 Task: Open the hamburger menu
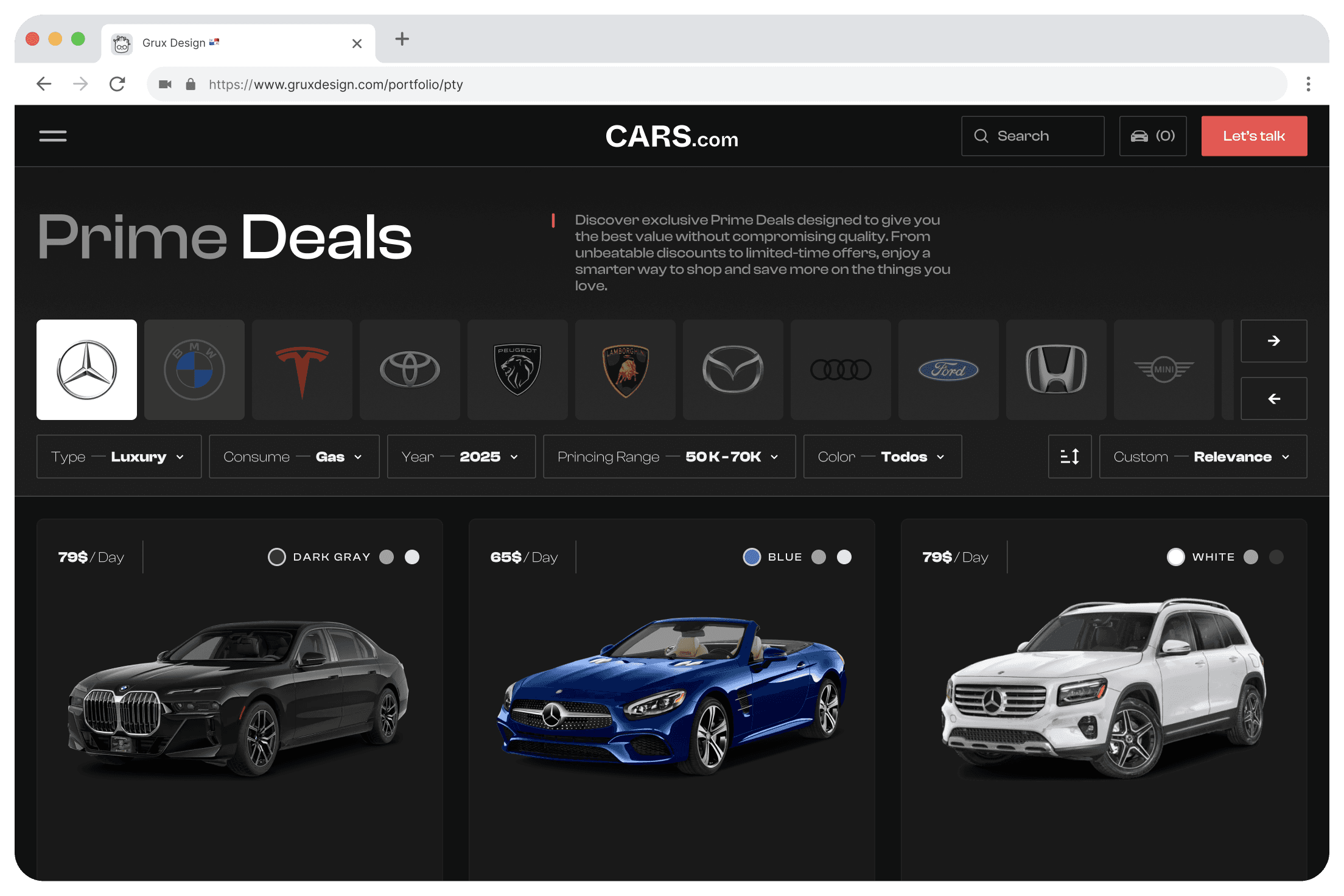[x=53, y=136]
